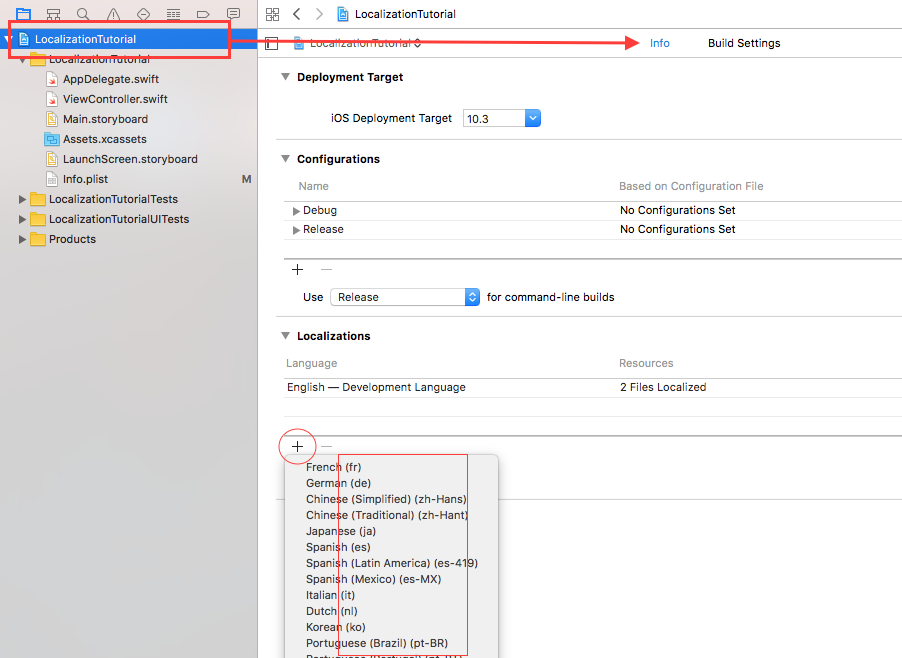This screenshot has width=902, height=658.
Task: Click the "2 Files Localized" cell
Action: click(x=663, y=388)
